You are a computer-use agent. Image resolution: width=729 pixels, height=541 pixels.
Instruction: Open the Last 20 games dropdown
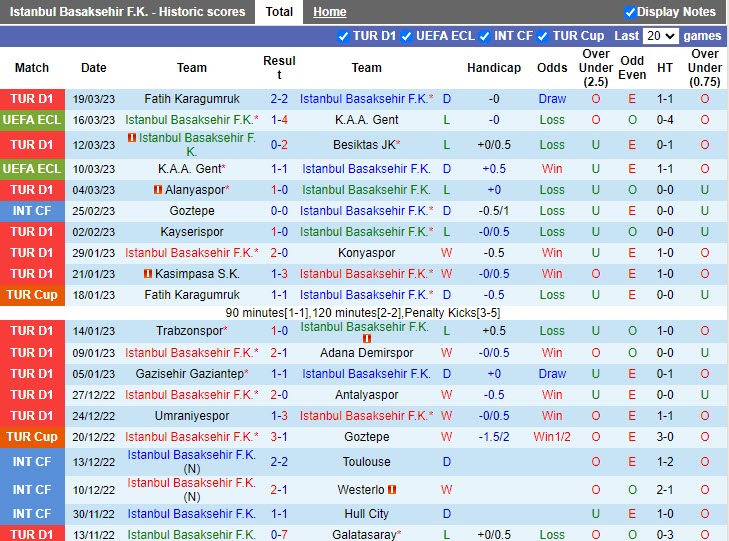(x=661, y=36)
